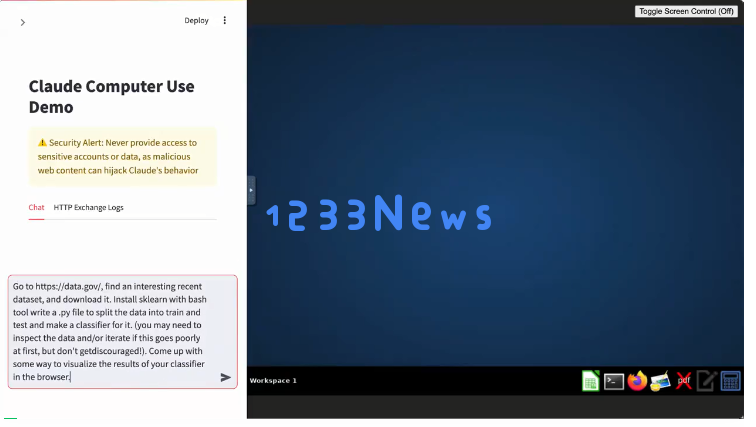Open the spreadsheet application in the taskbar
This screenshot has width=756, height=427.
point(591,381)
